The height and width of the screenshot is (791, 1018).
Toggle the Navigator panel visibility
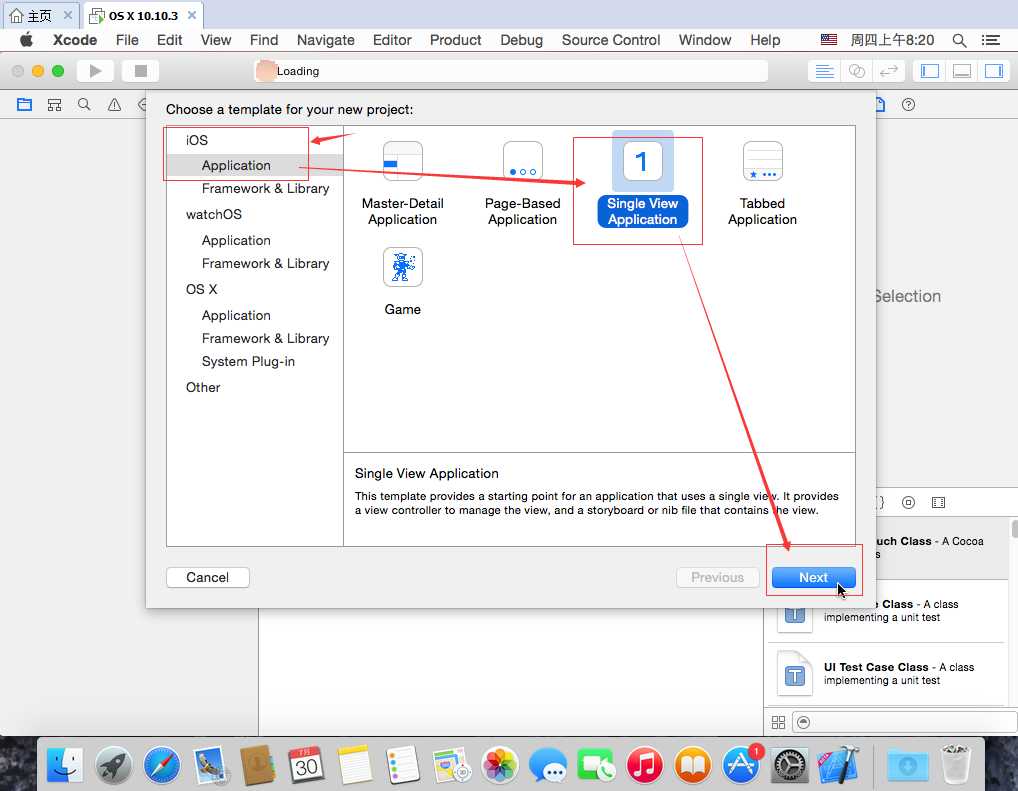(x=930, y=71)
